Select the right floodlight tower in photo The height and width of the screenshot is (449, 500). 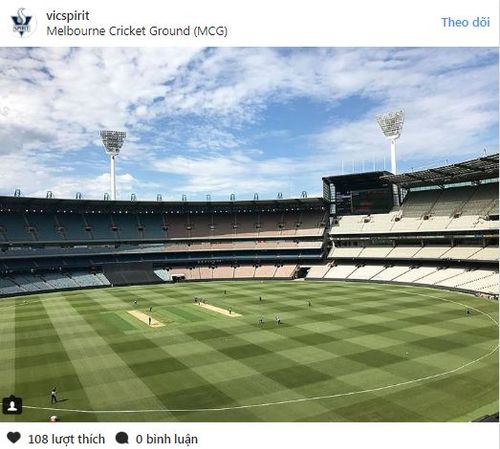pos(391,142)
